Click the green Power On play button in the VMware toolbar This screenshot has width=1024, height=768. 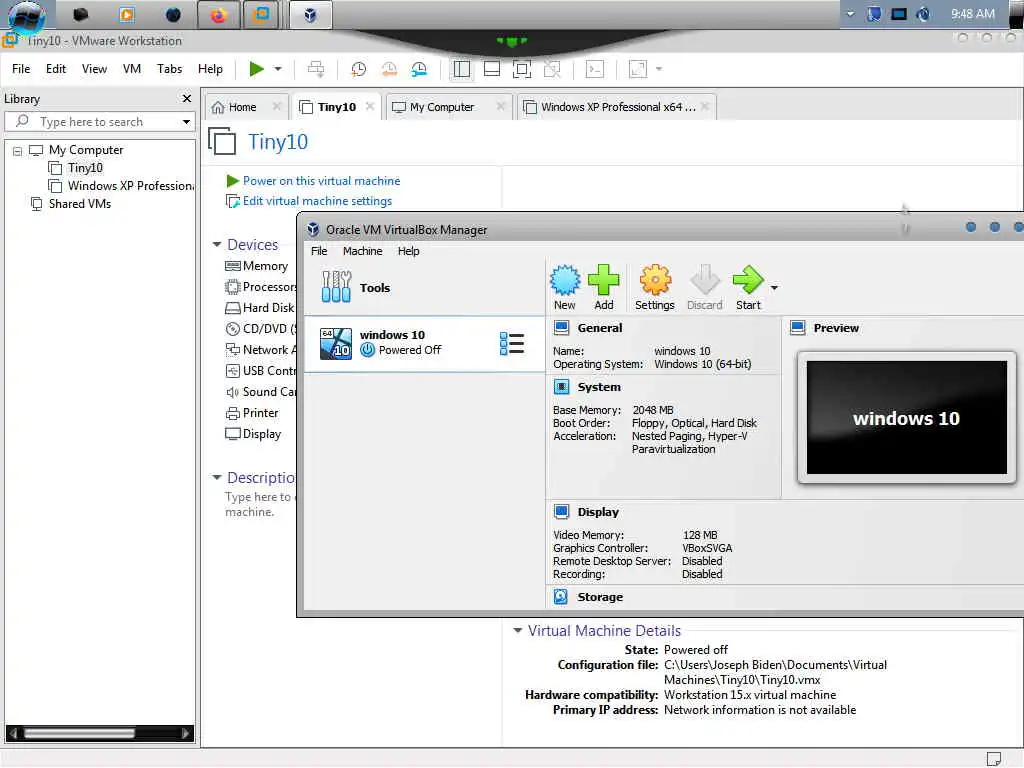(257, 69)
